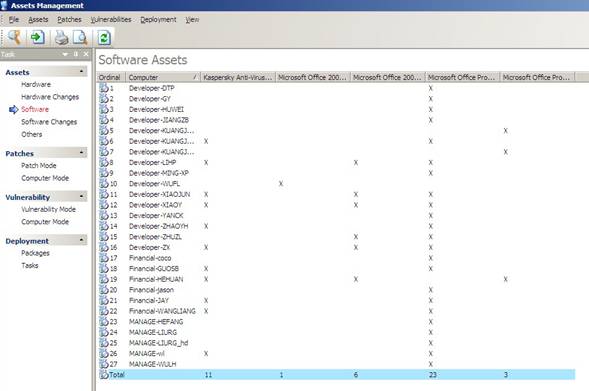Collapse the Vulnerability section
This screenshot has height=391, width=589.
pyautogui.click(x=82, y=196)
